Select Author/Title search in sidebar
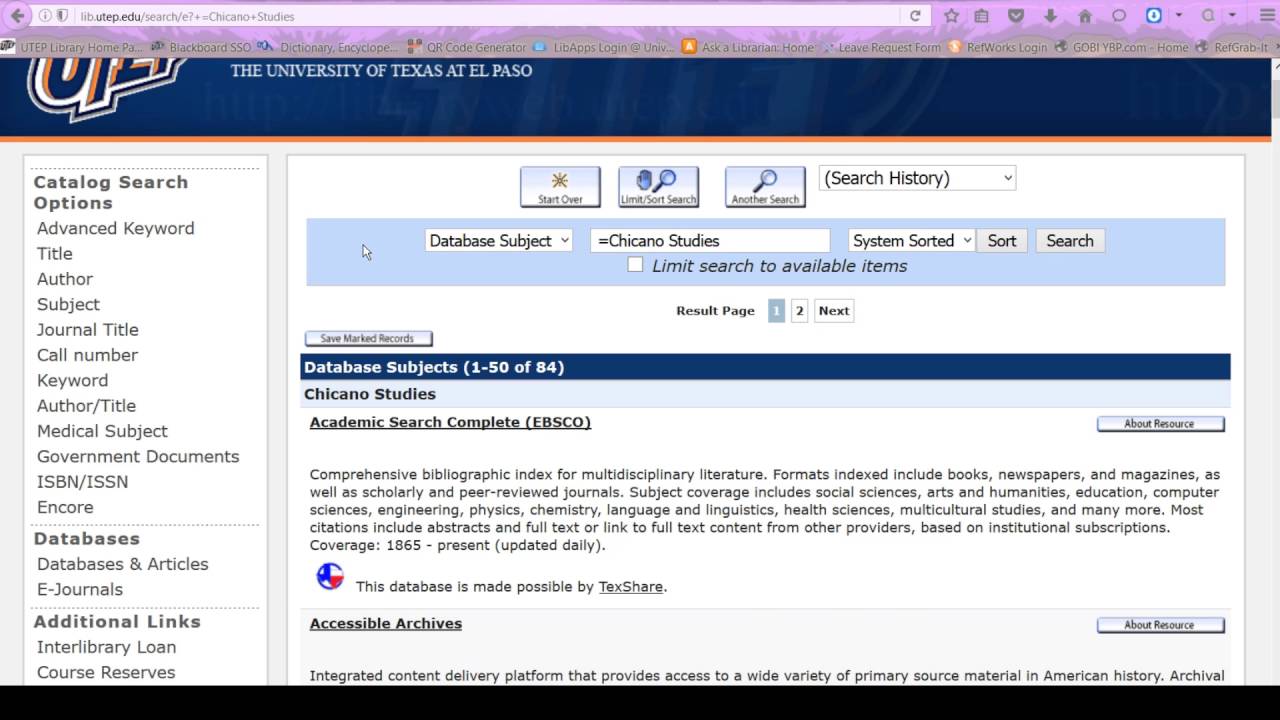Image resolution: width=1280 pixels, height=720 pixels. tap(86, 406)
